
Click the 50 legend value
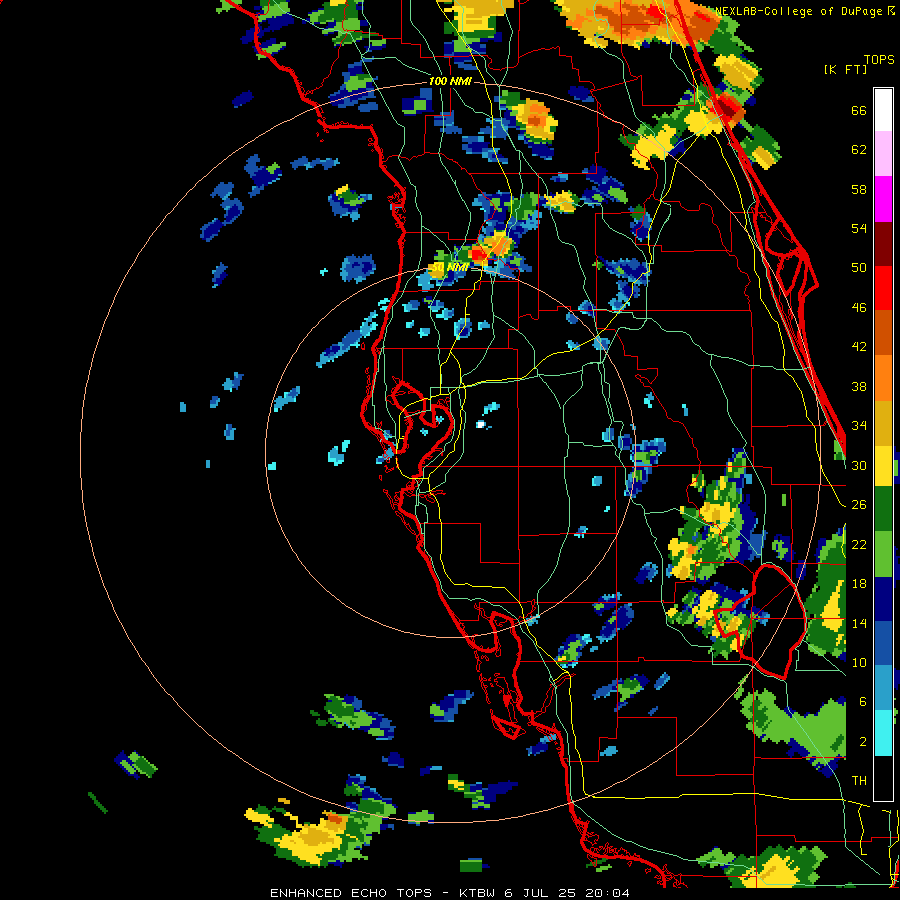click(859, 267)
